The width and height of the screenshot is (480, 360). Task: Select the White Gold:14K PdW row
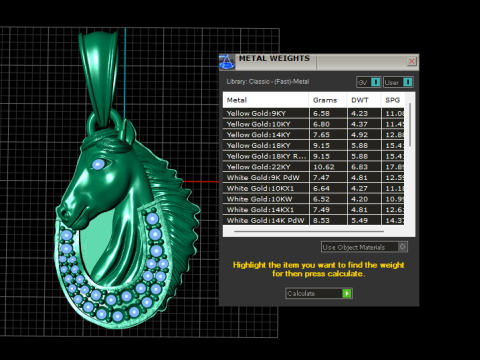[313, 220]
